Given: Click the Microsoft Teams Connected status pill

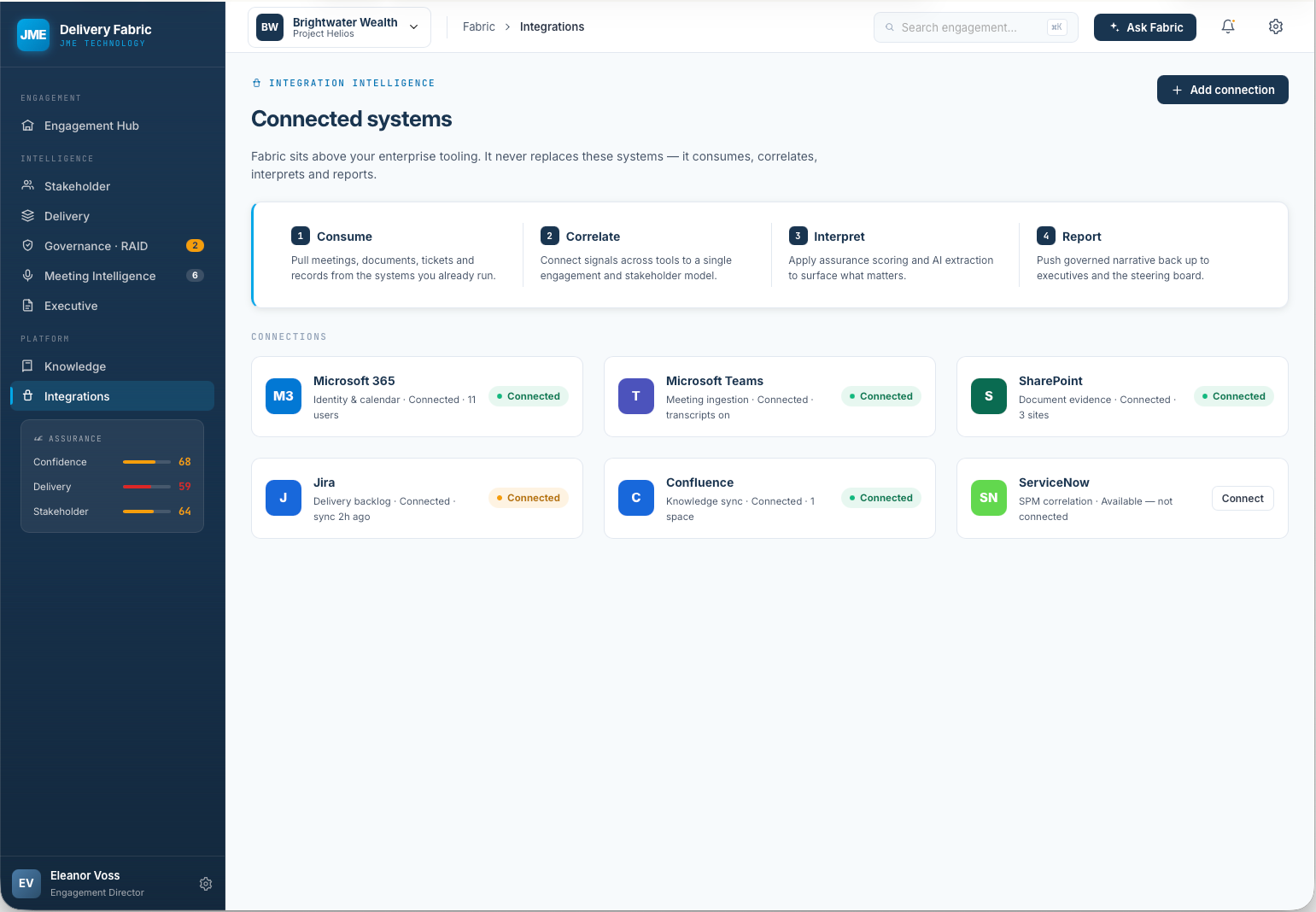Looking at the screenshot, I should [x=881, y=396].
